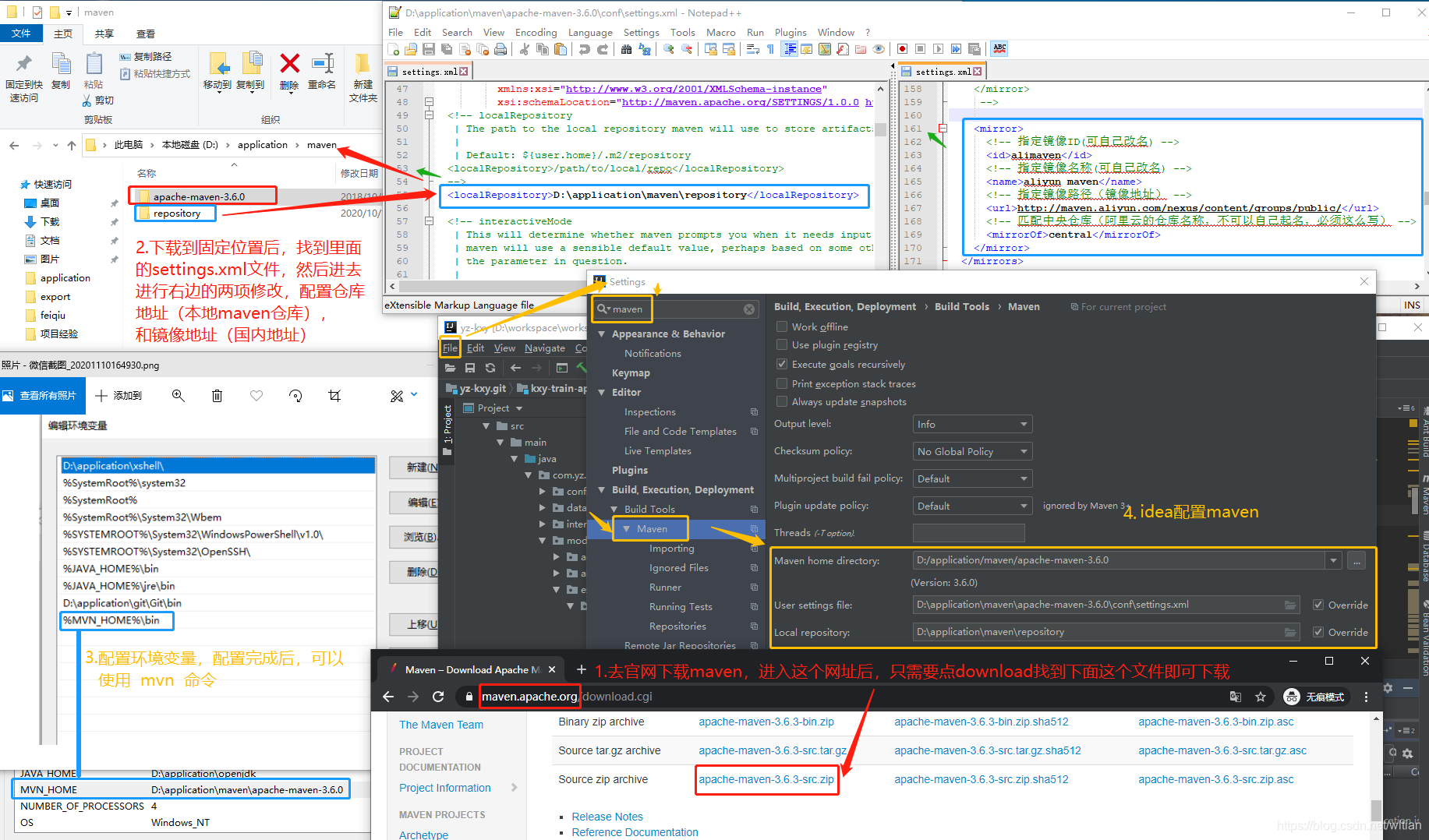Enable the Work offline checkbox
The image size is (1429, 840).
(782, 326)
